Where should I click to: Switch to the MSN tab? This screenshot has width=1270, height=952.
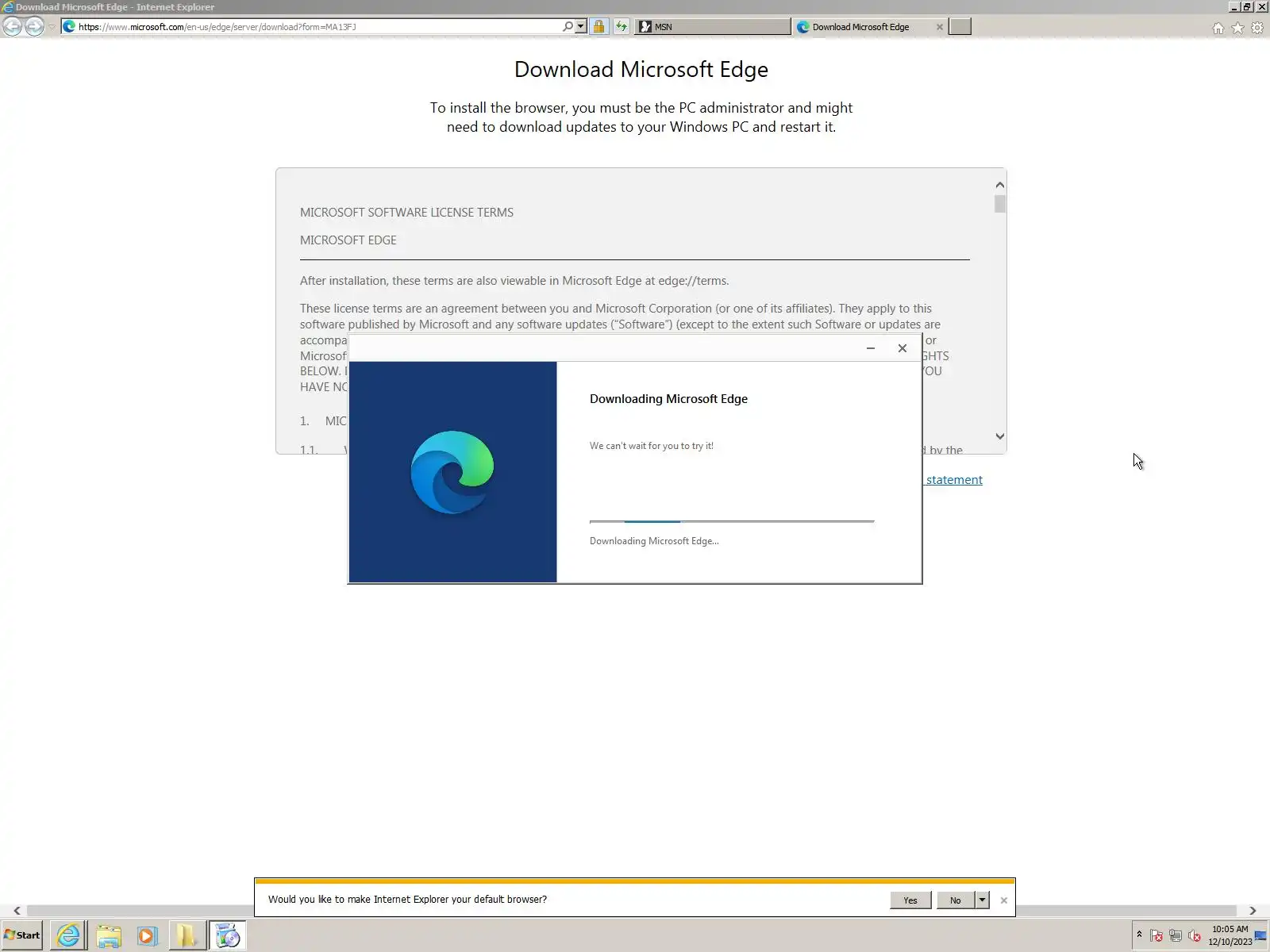pos(713,26)
